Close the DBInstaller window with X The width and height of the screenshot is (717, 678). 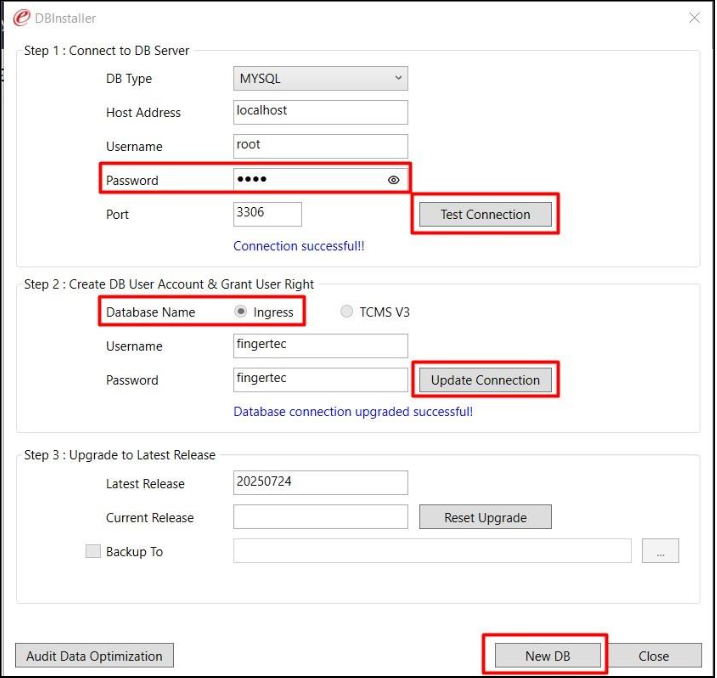pyautogui.click(x=694, y=18)
